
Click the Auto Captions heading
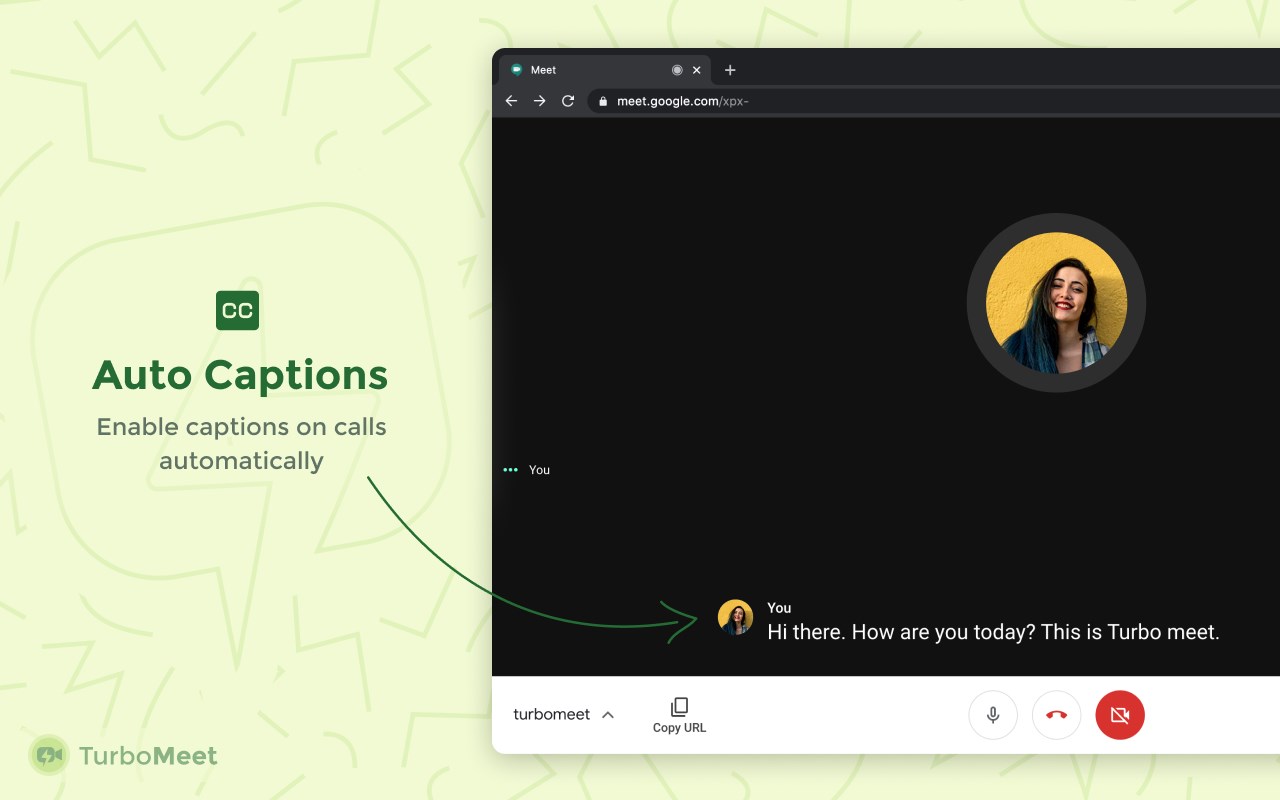click(240, 375)
